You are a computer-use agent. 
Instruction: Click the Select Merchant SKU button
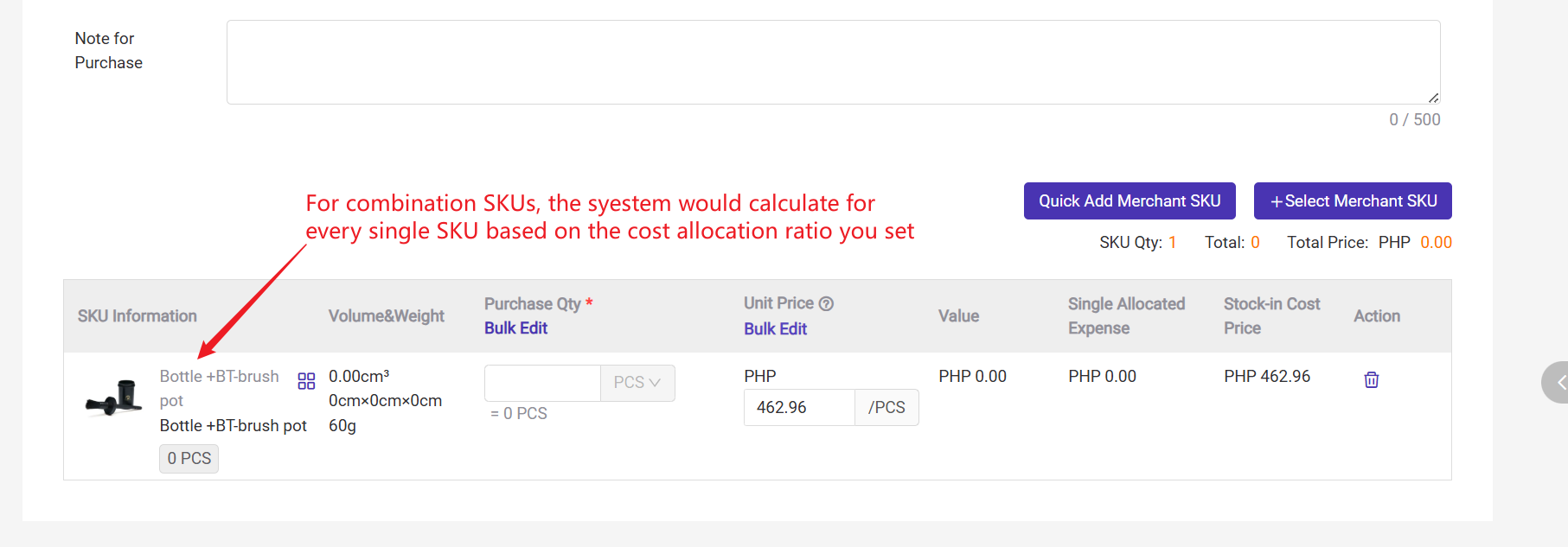pyautogui.click(x=1352, y=200)
